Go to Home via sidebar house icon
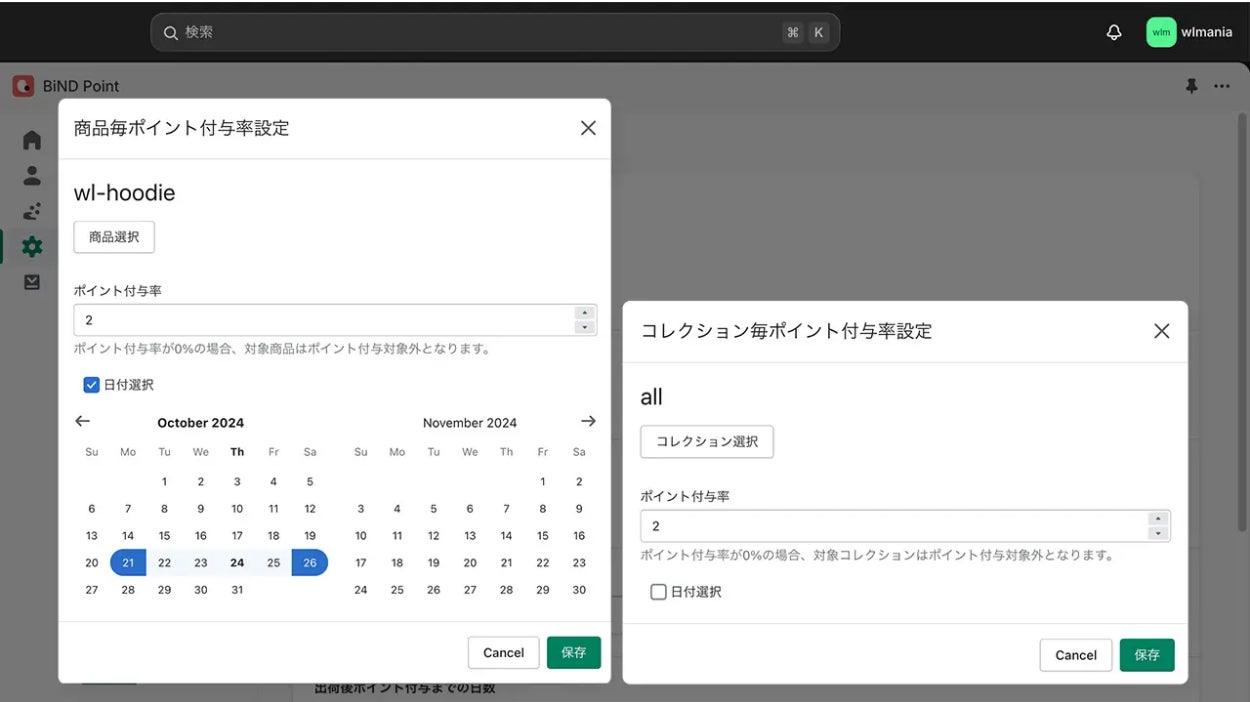Viewport: 1250px width, 702px height. tap(32, 140)
